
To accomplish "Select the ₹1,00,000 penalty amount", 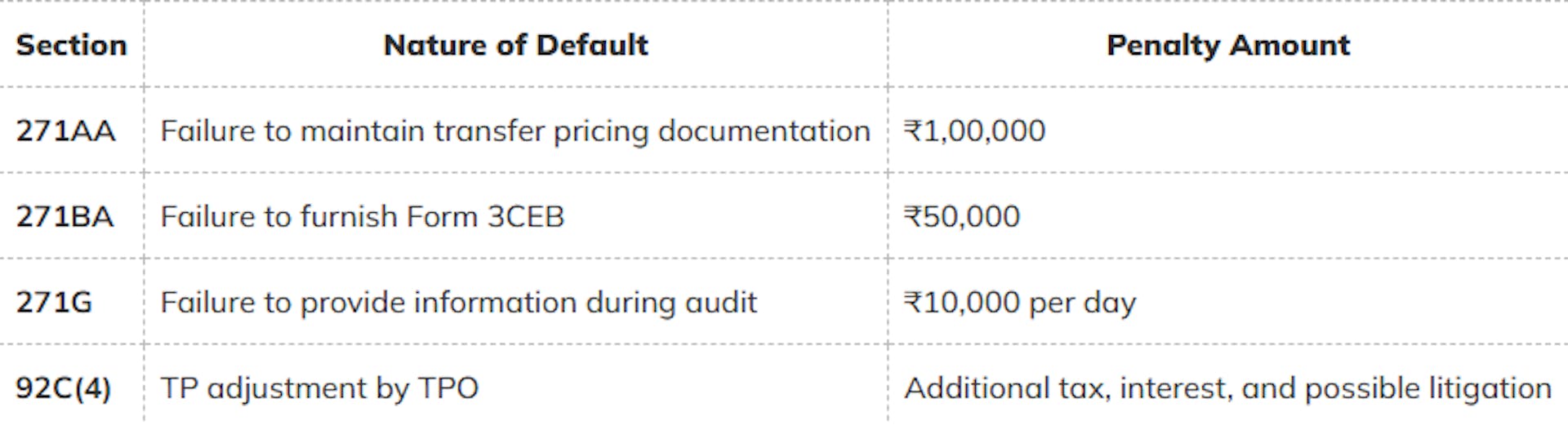I will tap(974, 131).
